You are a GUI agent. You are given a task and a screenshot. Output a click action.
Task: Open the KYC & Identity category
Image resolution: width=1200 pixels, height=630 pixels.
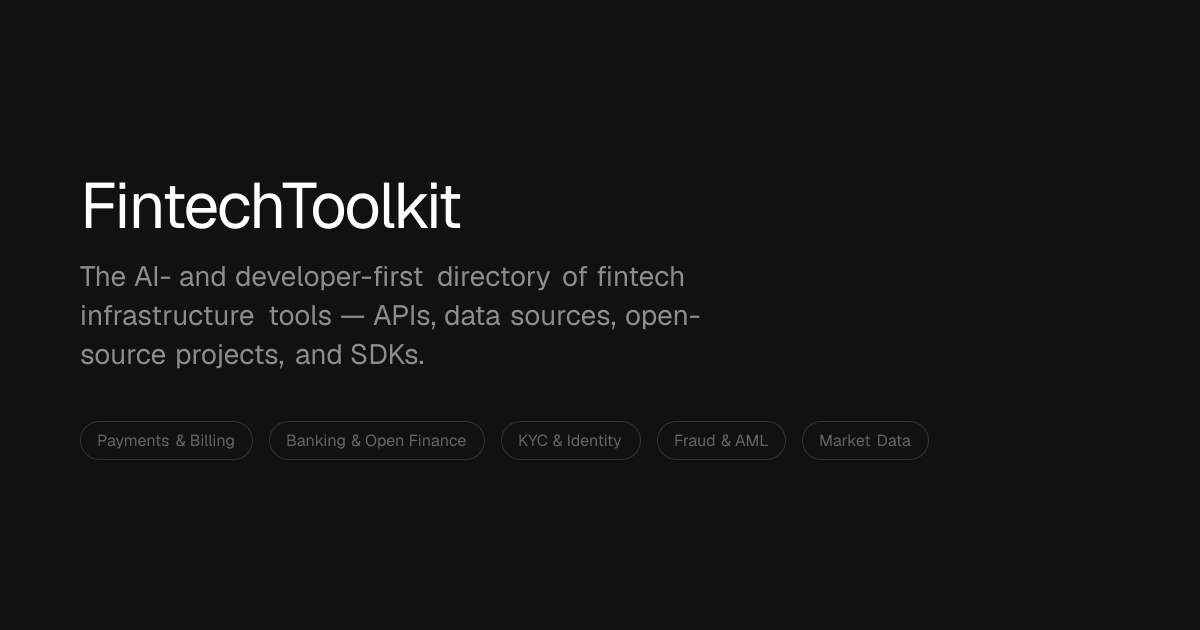point(570,440)
